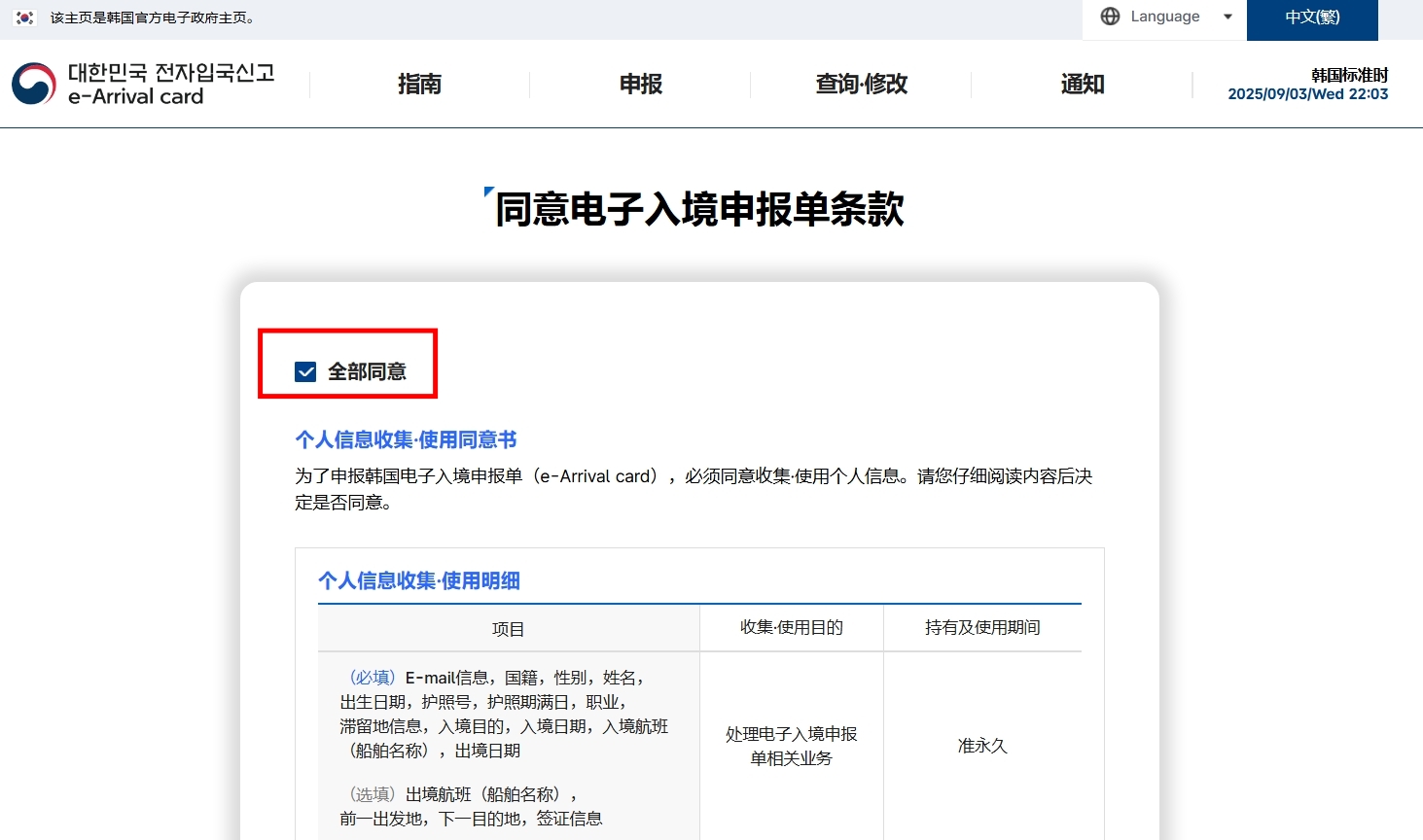Click the 个人信息收集·使用明细 section title
Image resolution: width=1423 pixels, height=840 pixels.
(x=419, y=580)
